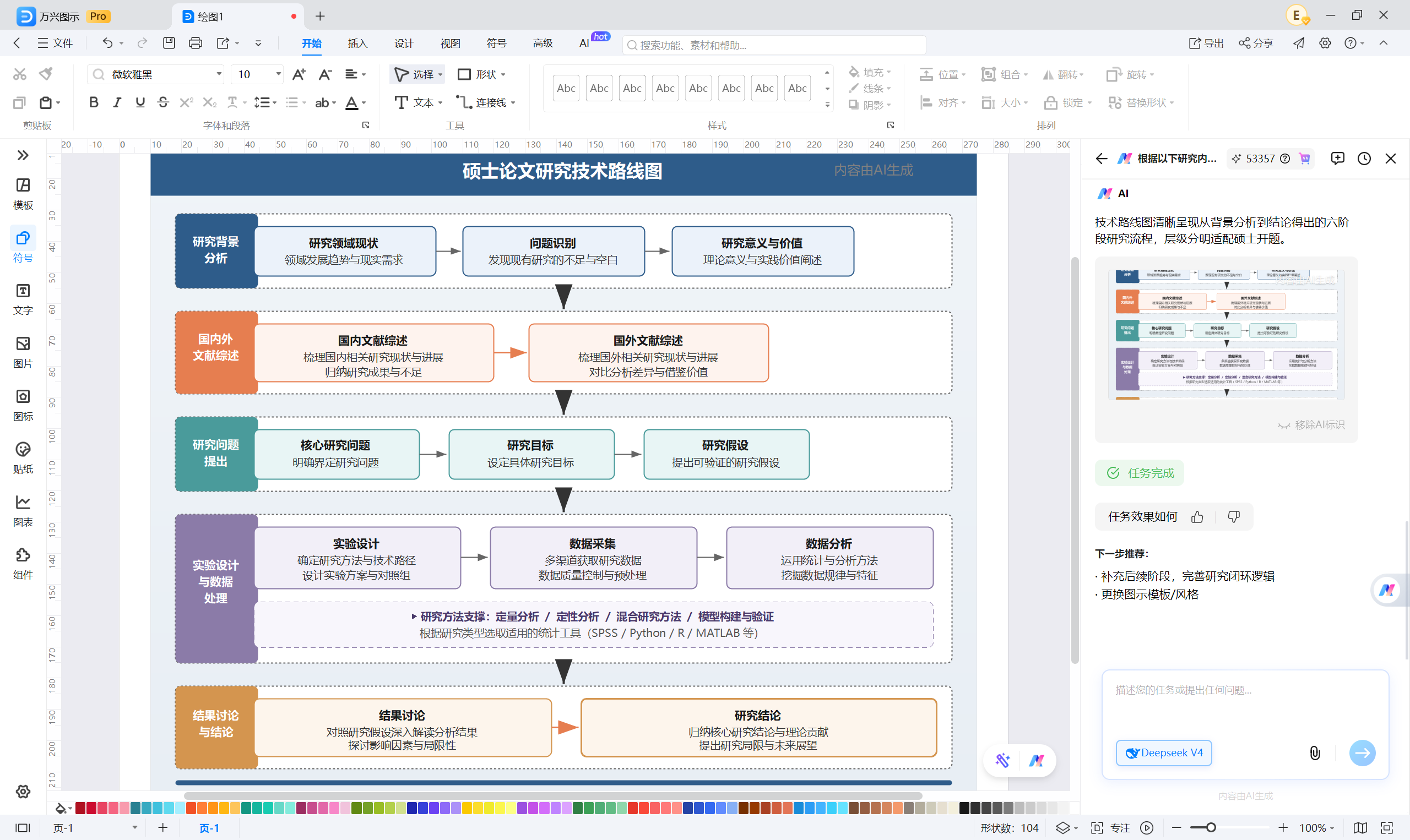Send message with blue arrow button
This screenshot has height=840, width=1410.
pyautogui.click(x=1363, y=752)
